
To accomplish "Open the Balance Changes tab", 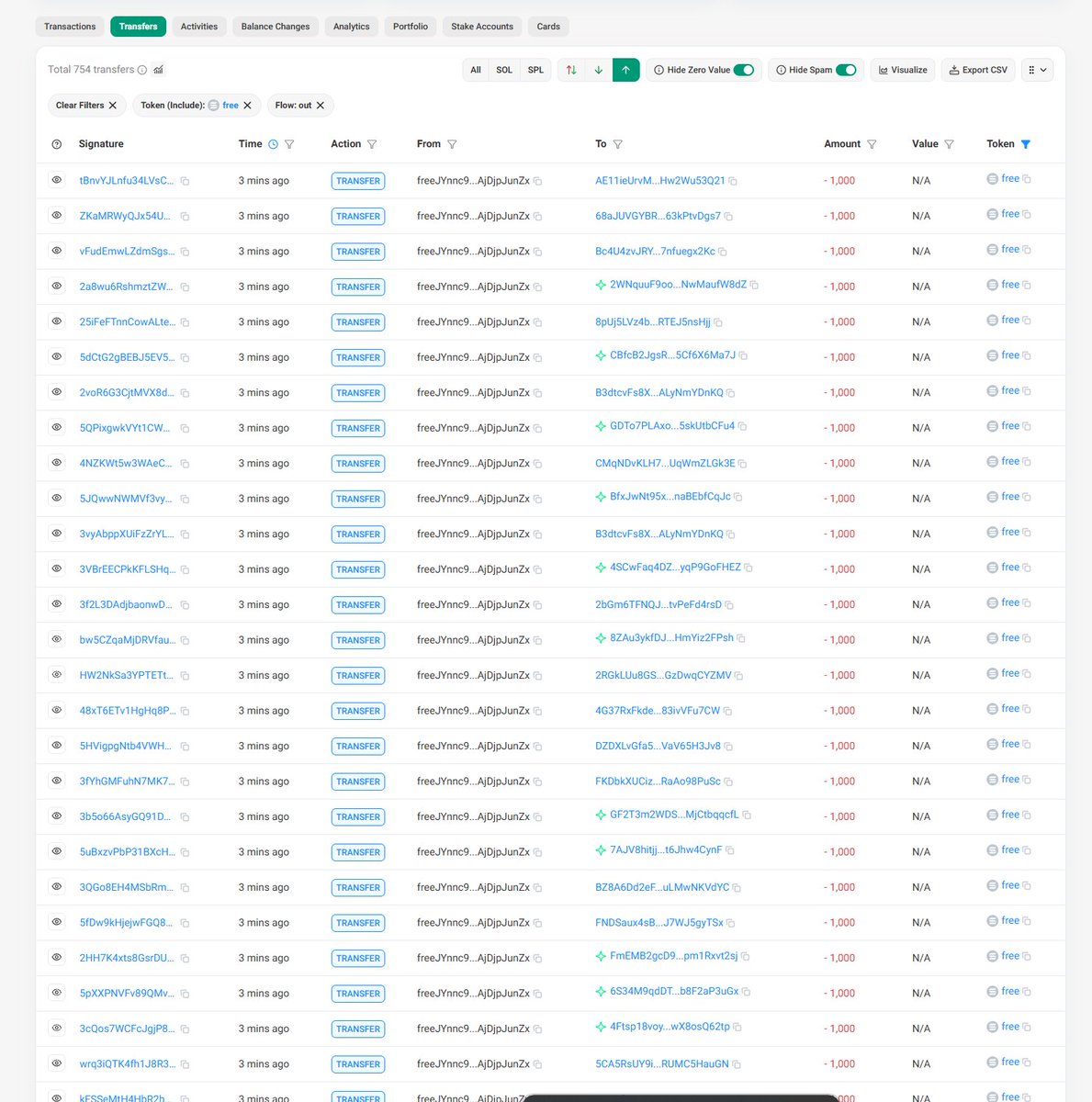I will (276, 27).
